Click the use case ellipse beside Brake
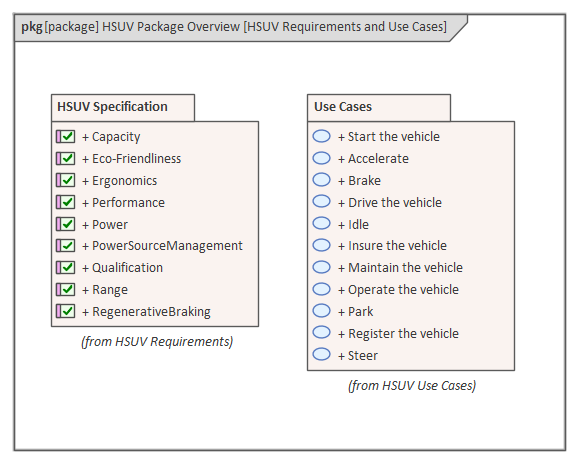581x465 pixels. point(321,180)
